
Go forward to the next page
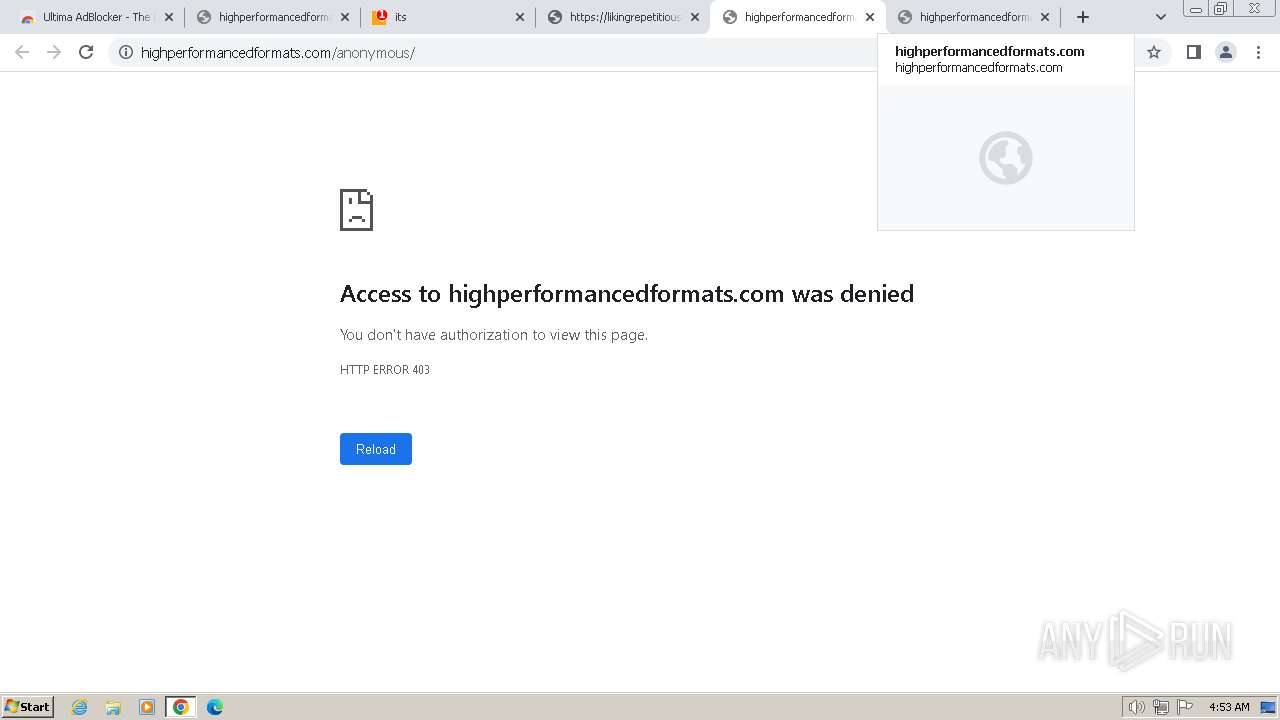(x=54, y=52)
